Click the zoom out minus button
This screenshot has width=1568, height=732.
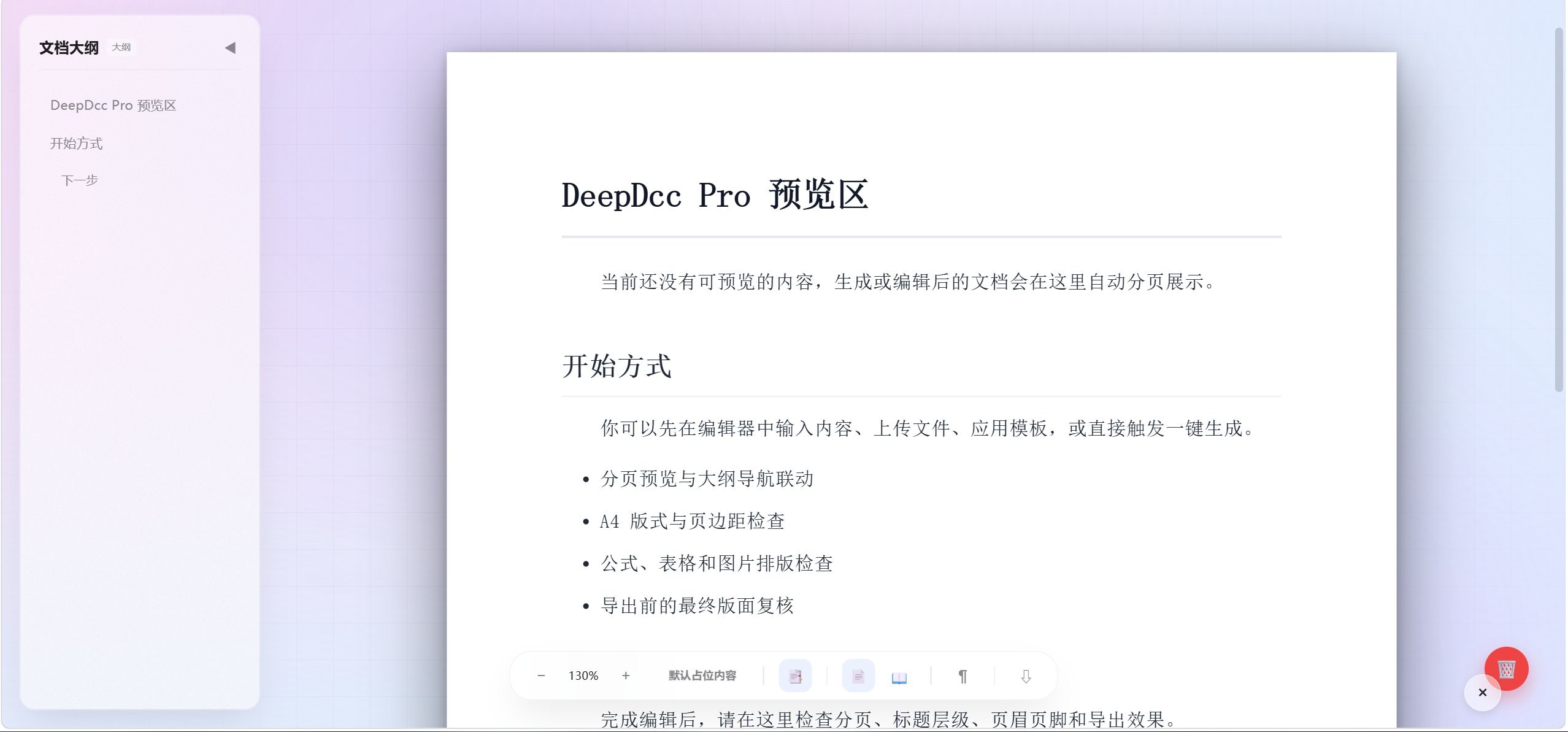(x=540, y=676)
